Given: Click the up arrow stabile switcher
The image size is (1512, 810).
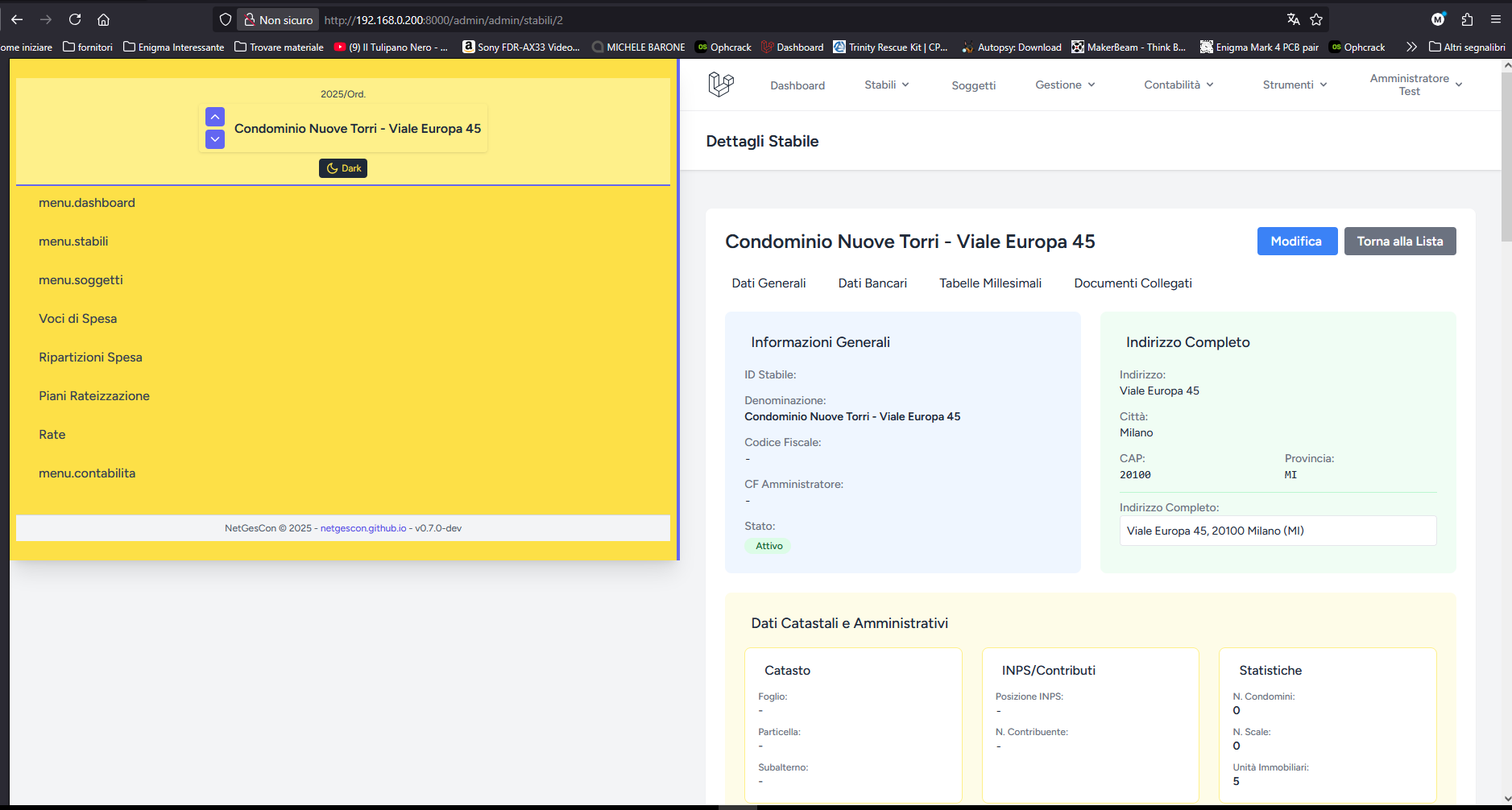Looking at the screenshot, I should pos(215,117).
